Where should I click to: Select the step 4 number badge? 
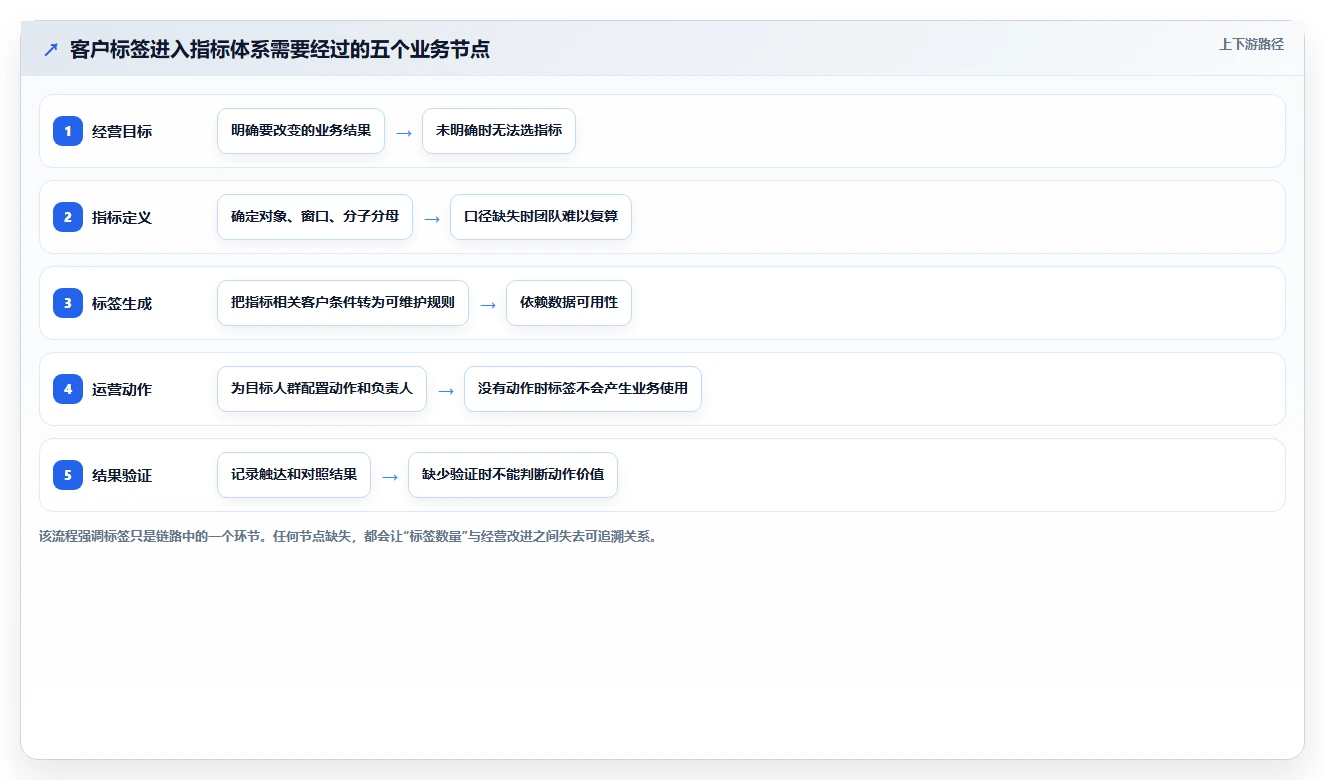(68, 389)
